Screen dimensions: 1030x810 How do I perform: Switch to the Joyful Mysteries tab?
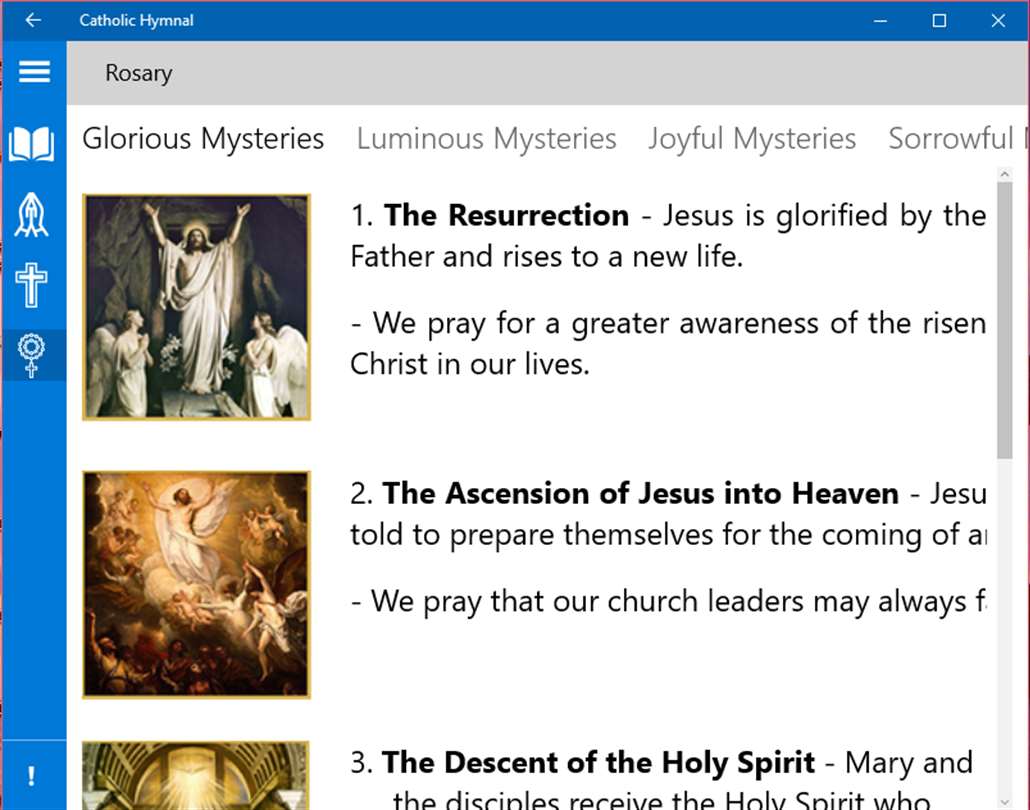[752, 139]
